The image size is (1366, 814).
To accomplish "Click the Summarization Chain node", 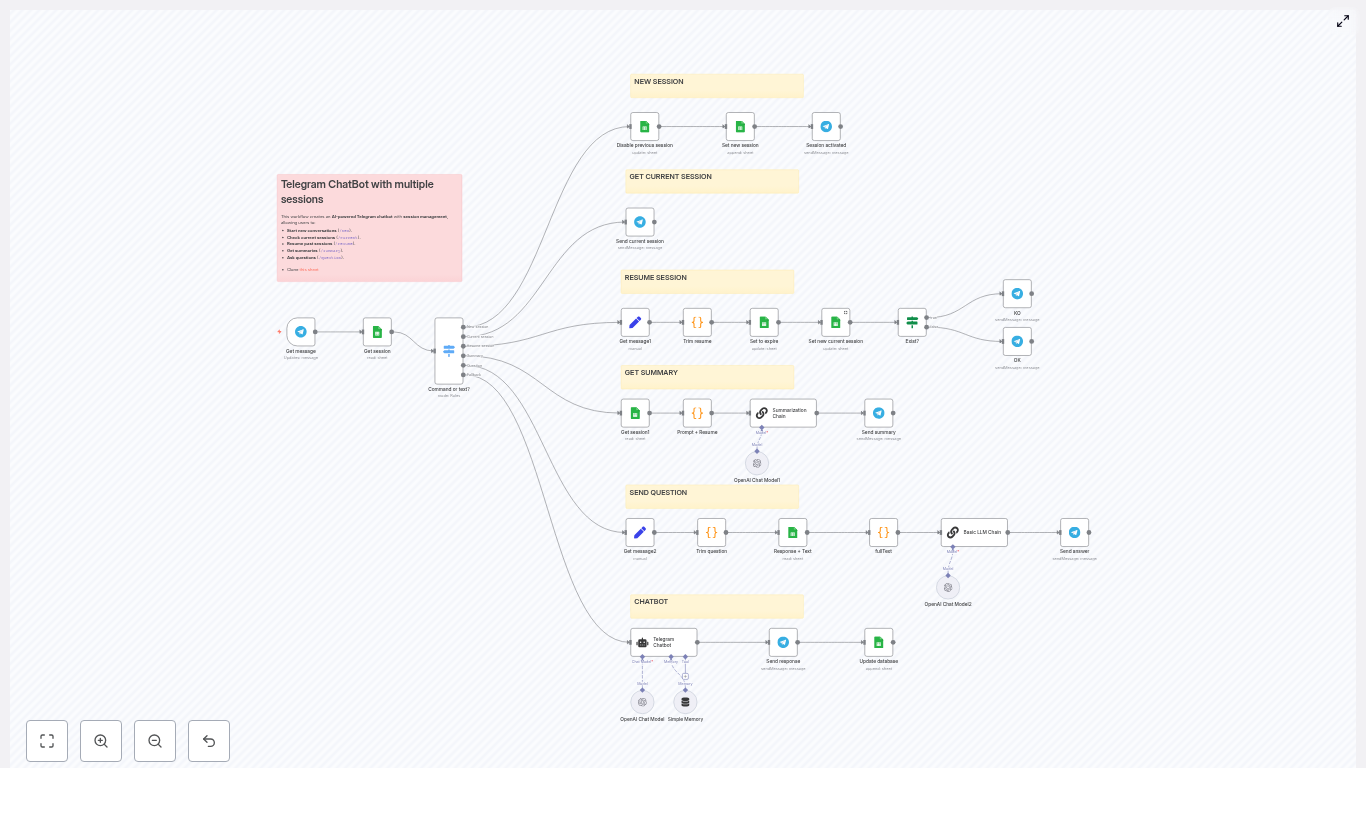I will click(x=783, y=413).
